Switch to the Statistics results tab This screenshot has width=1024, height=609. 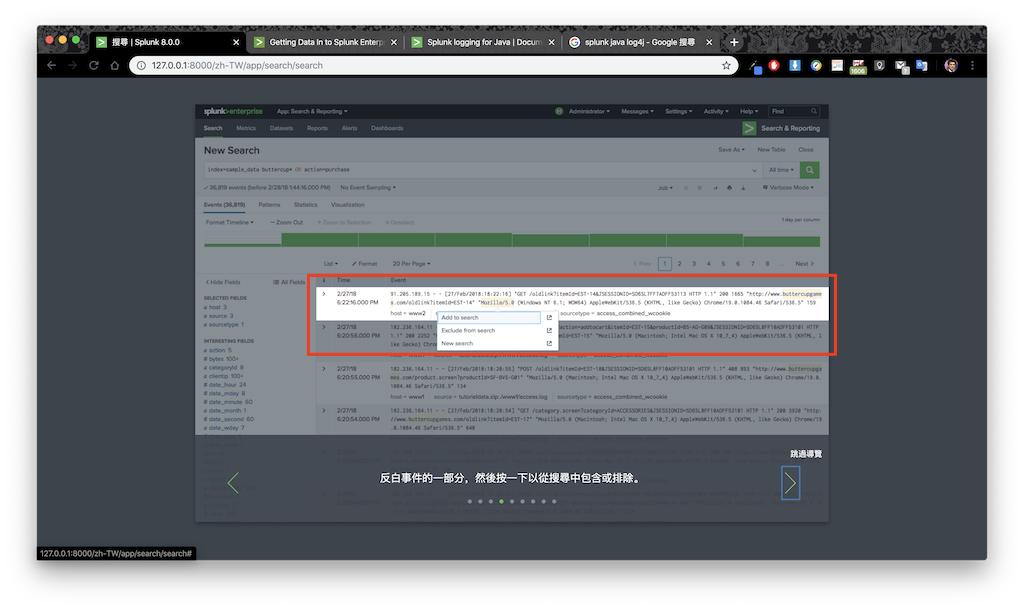point(306,205)
